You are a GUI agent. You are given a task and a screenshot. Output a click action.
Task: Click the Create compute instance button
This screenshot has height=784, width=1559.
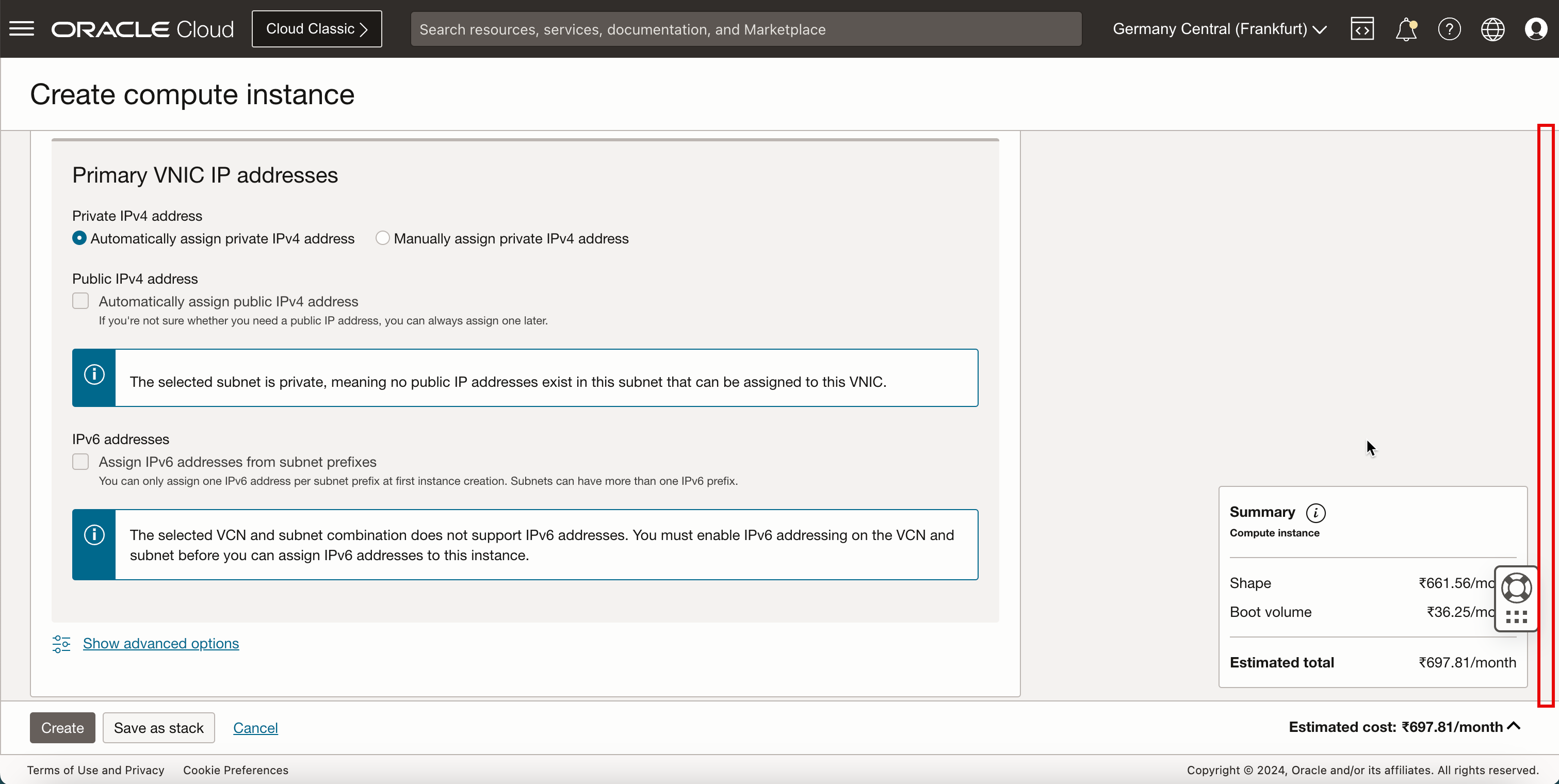[x=62, y=727]
